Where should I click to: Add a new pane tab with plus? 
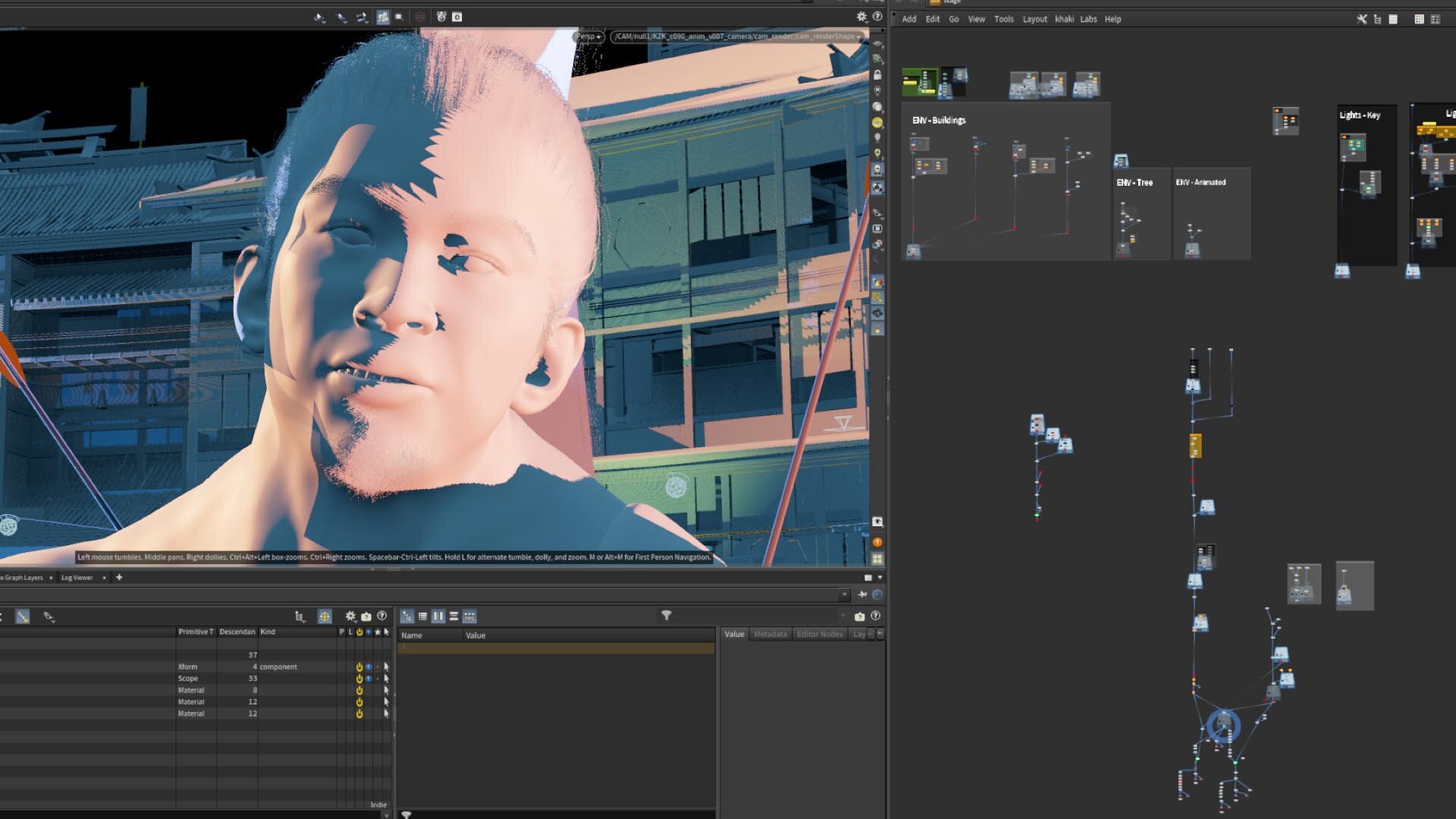click(119, 578)
